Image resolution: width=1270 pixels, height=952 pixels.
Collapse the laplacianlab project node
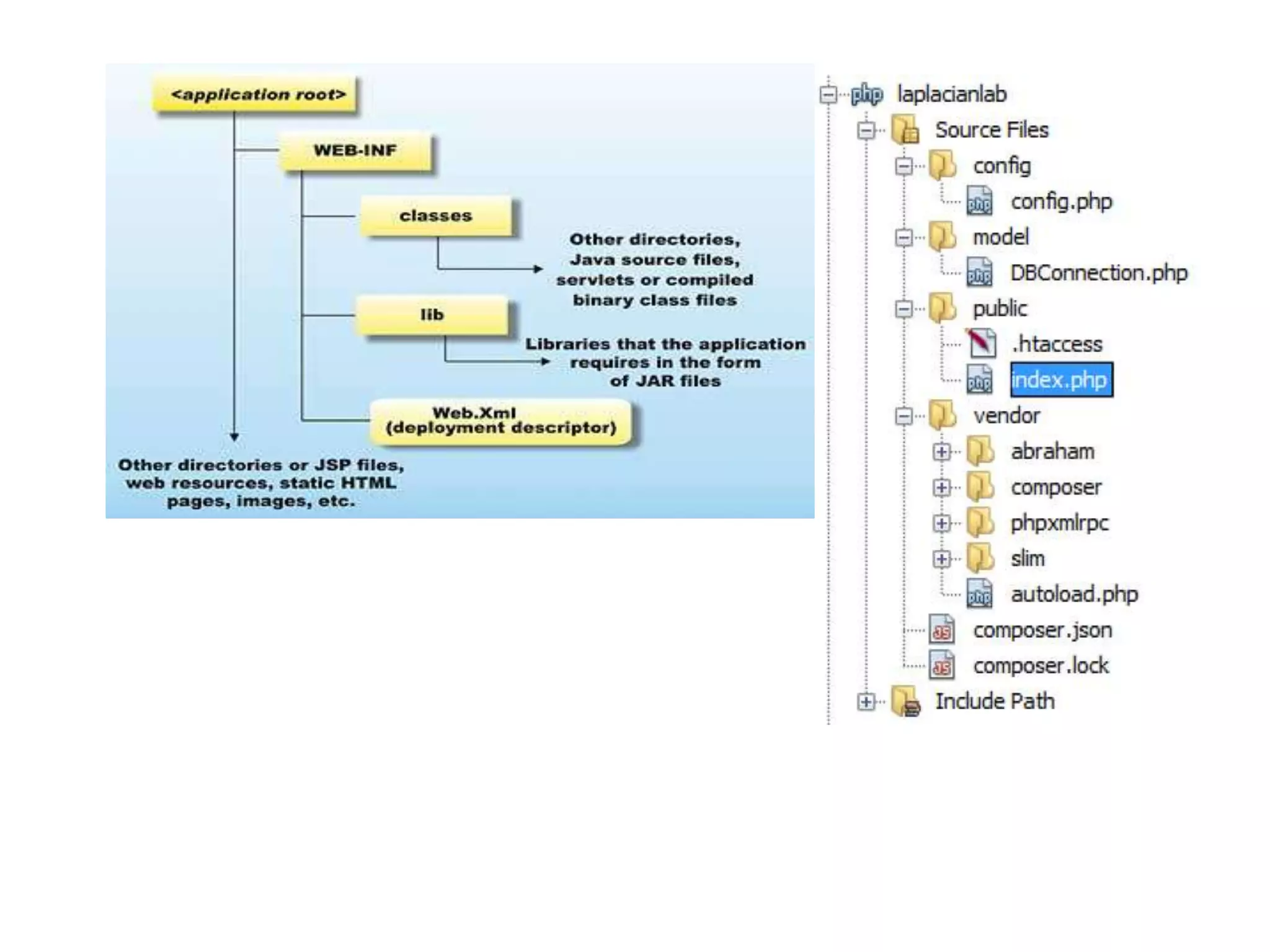(x=828, y=95)
